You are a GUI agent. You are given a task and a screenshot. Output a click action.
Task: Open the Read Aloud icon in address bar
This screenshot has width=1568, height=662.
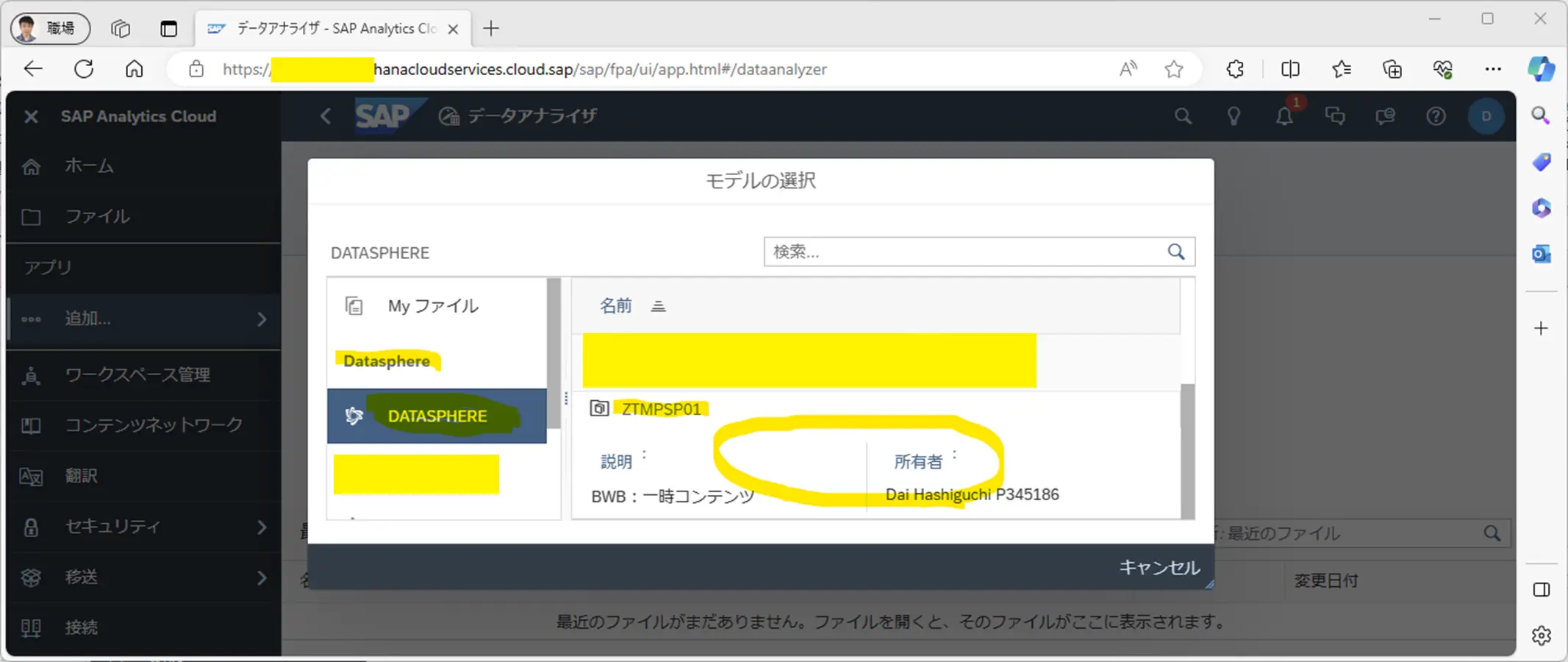tap(1128, 69)
